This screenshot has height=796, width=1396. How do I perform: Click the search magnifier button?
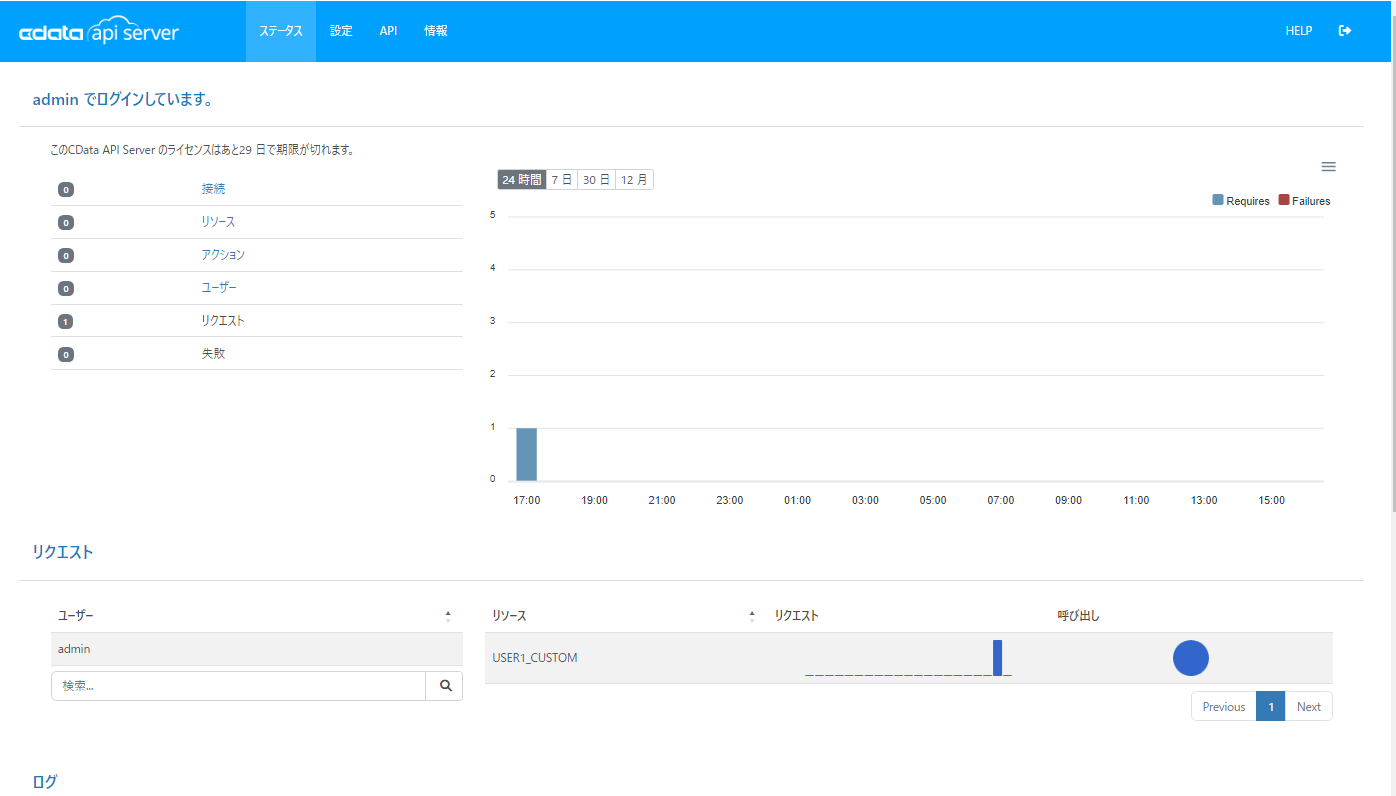[445, 686]
